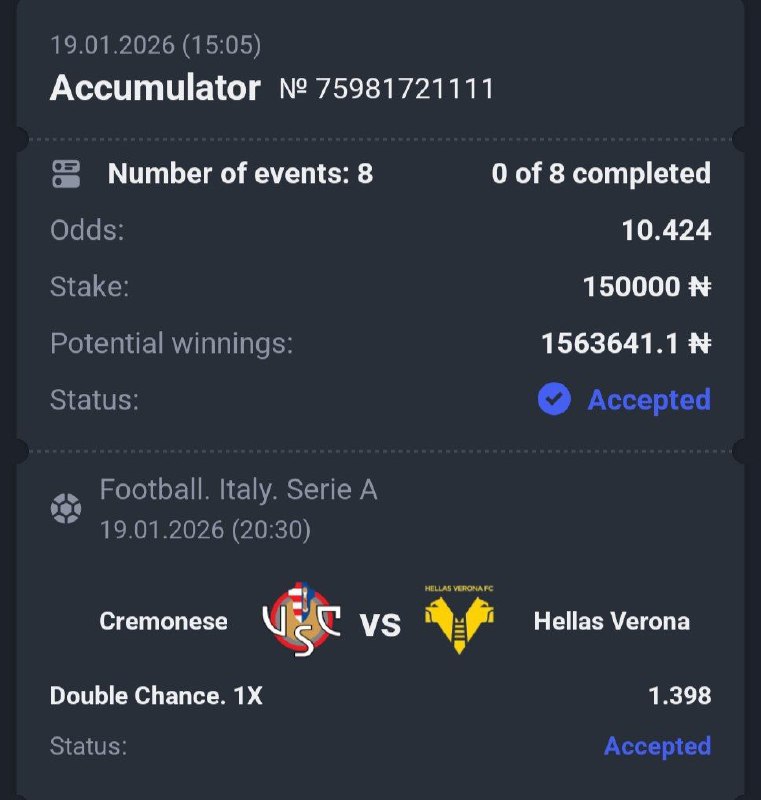Click the Hellas Verona club crest icon
Image resolution: width=761 pixels, height=800 pixels.
(x=460, y=620)
